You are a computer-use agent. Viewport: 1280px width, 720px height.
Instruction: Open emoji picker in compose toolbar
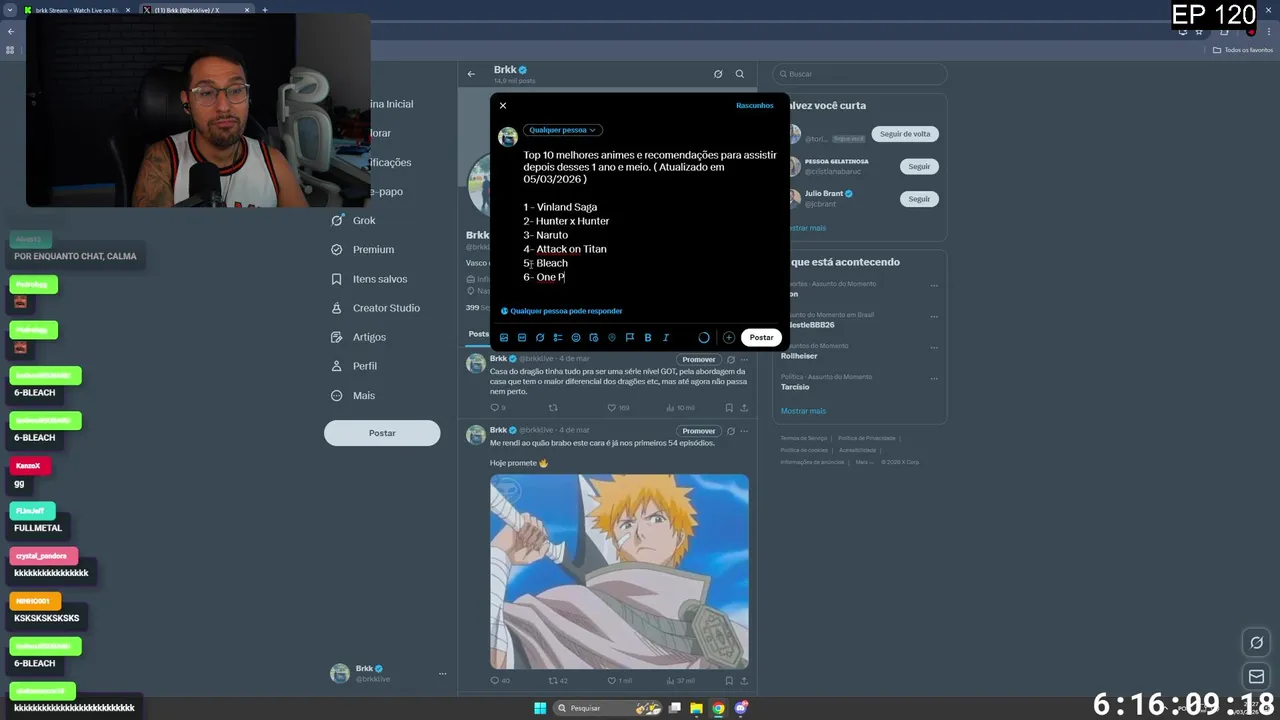pyautogui.click(x=576, y=338)
